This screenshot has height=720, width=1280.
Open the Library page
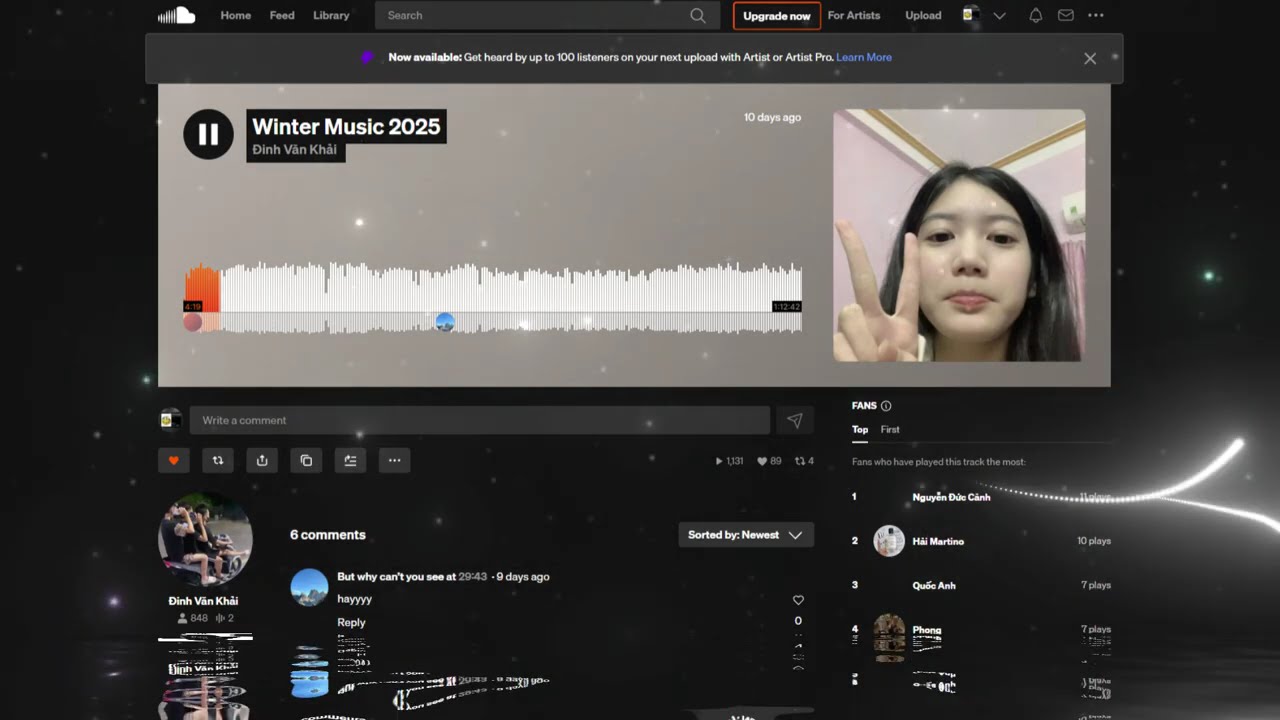point(331,16)
